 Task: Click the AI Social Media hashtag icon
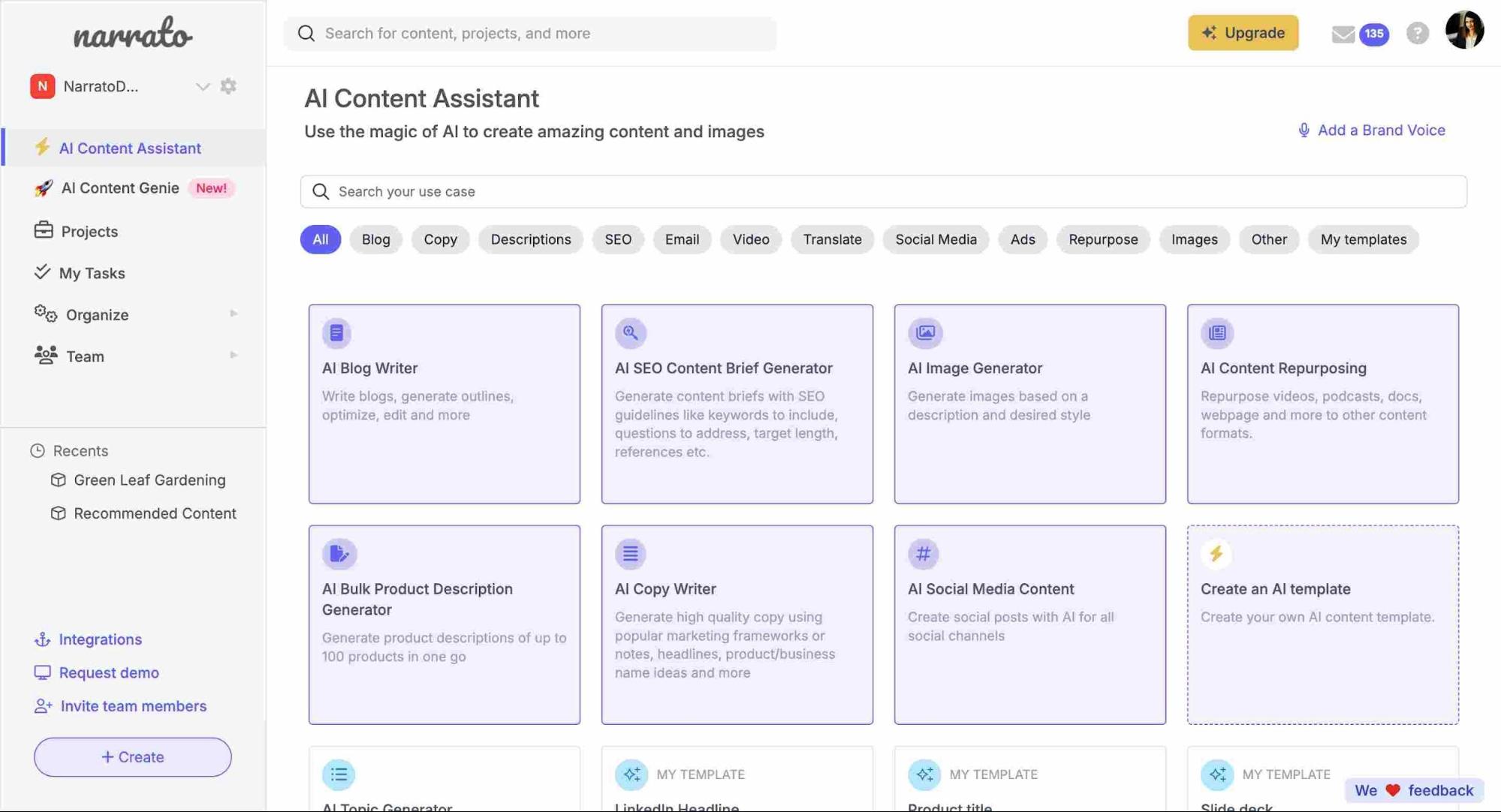pos(923,553)
